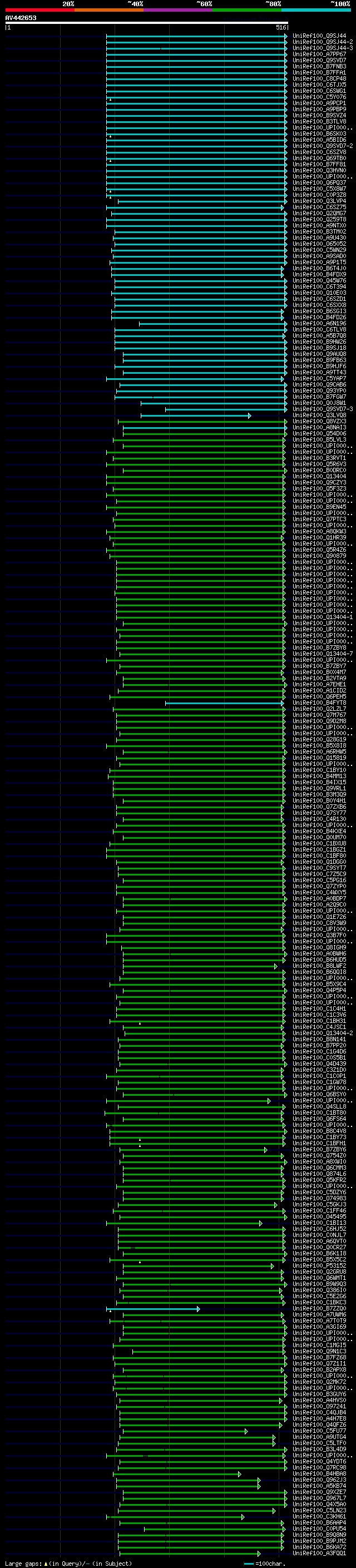
Task: Open hit UniRef100_C6SZ75
Action: pos(319,207)
